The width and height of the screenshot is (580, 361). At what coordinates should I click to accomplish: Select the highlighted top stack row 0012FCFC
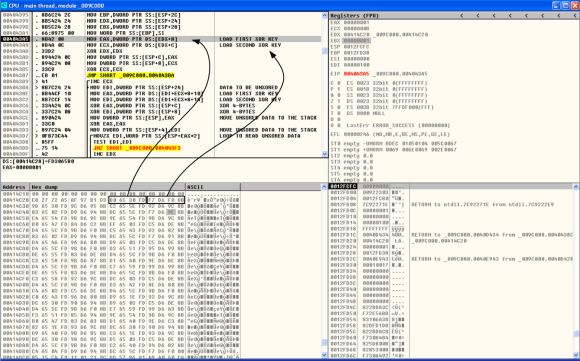pos(451,186)
